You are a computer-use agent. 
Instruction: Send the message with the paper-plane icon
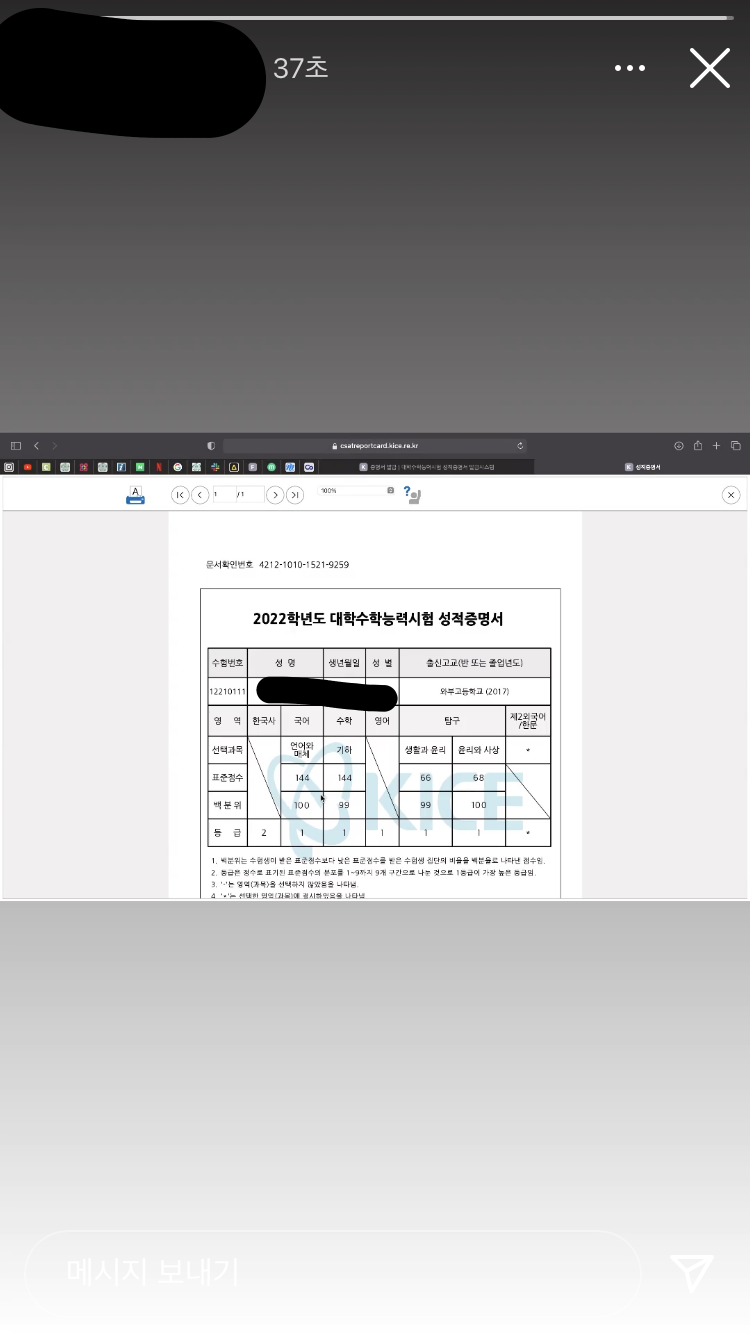692,1272
